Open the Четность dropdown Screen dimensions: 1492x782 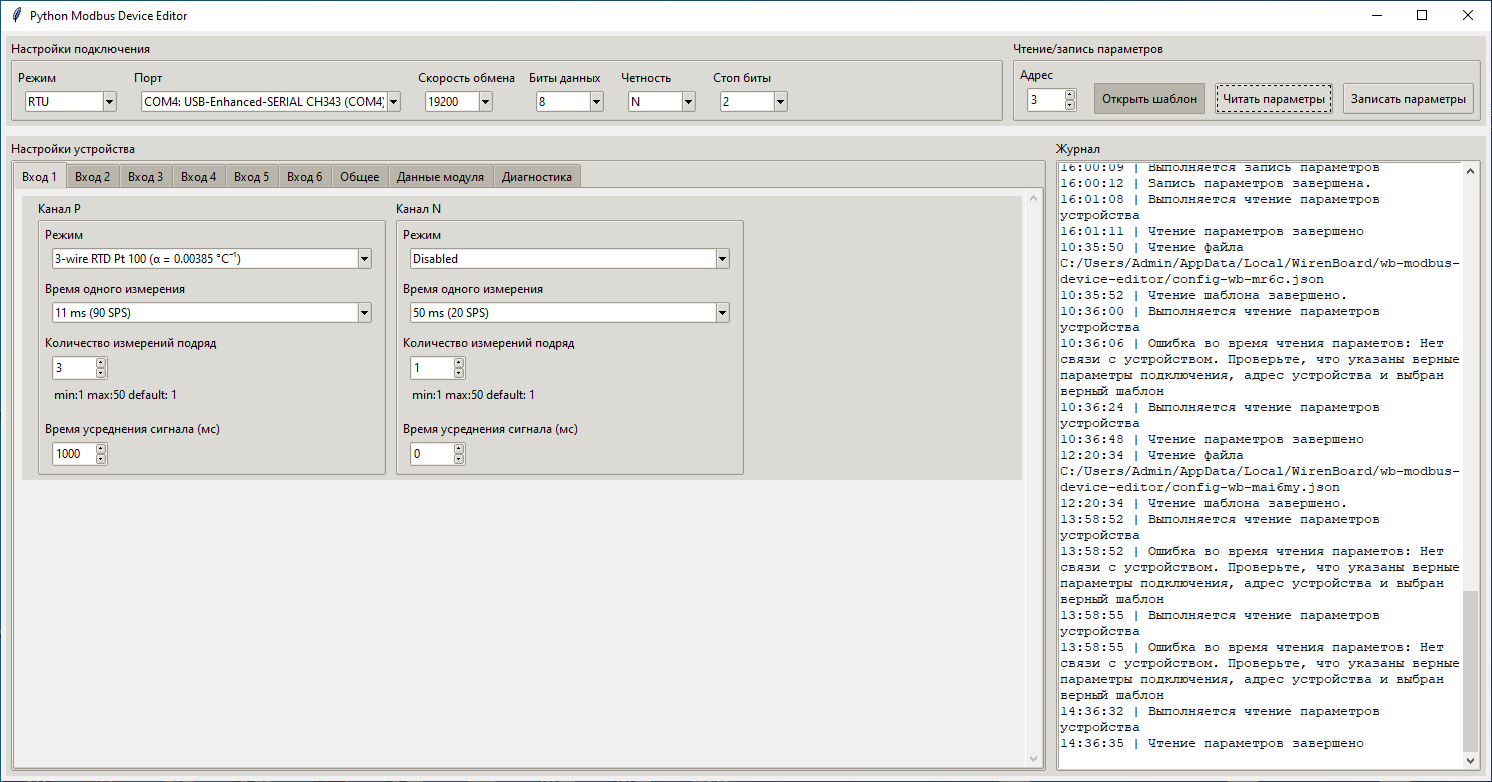(x=688, y=102)
